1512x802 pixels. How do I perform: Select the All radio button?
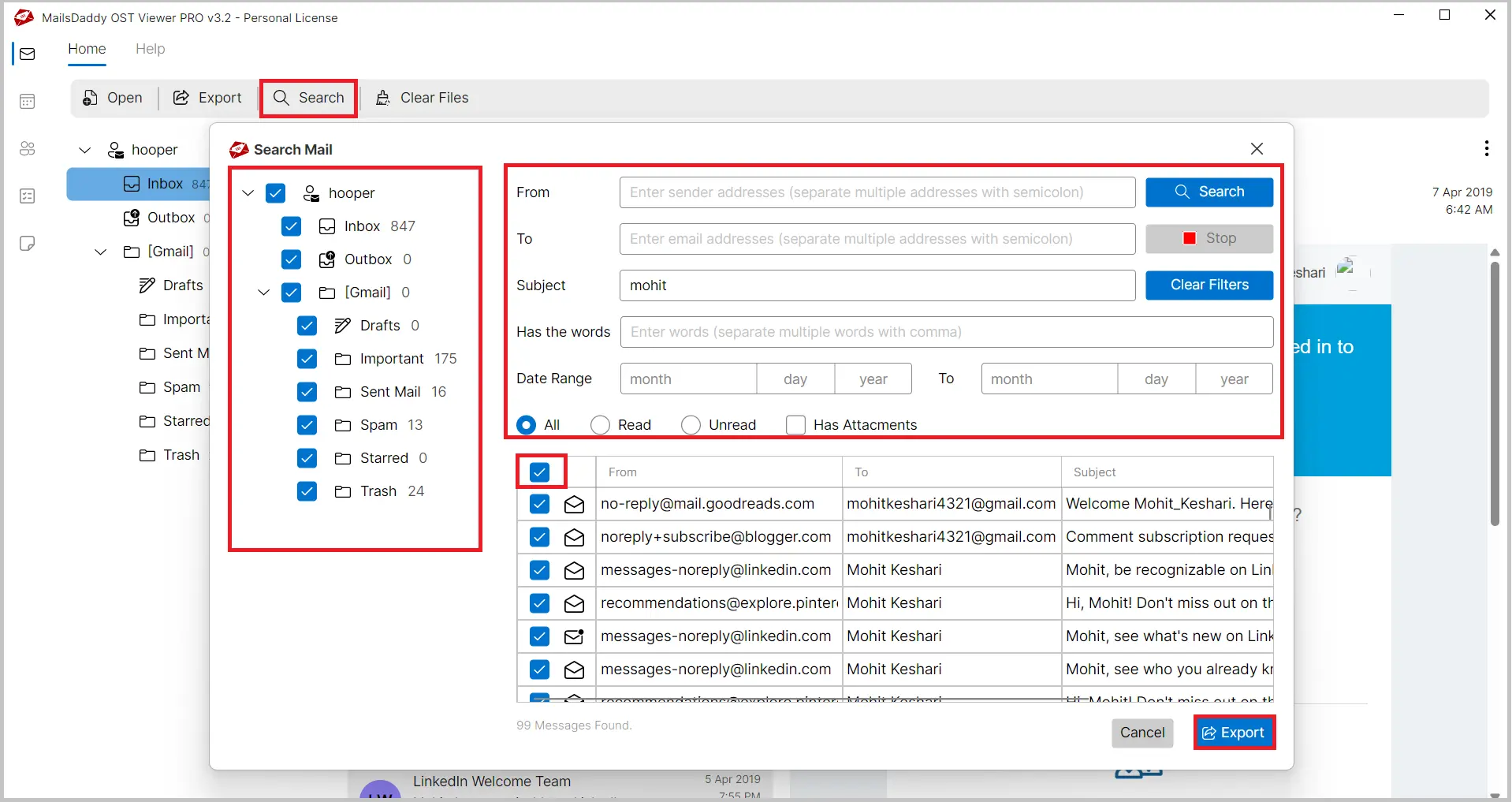pyautogui.click(x=526, y=425)
